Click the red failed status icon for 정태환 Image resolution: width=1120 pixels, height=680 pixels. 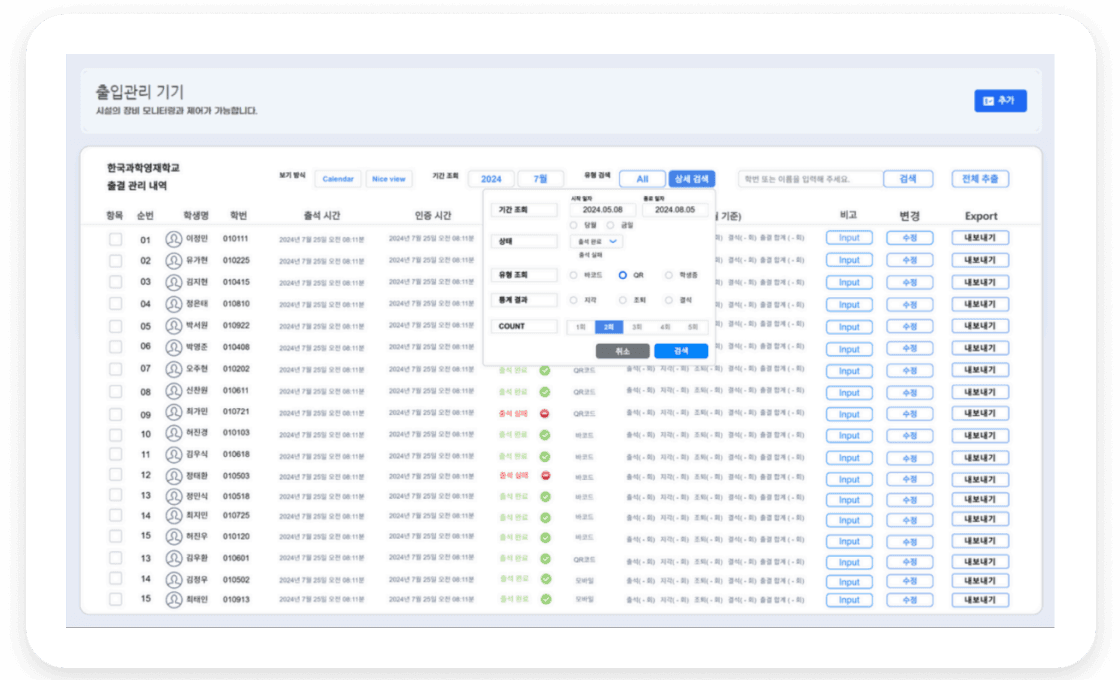pyautogui.click(x=545, y=476)
